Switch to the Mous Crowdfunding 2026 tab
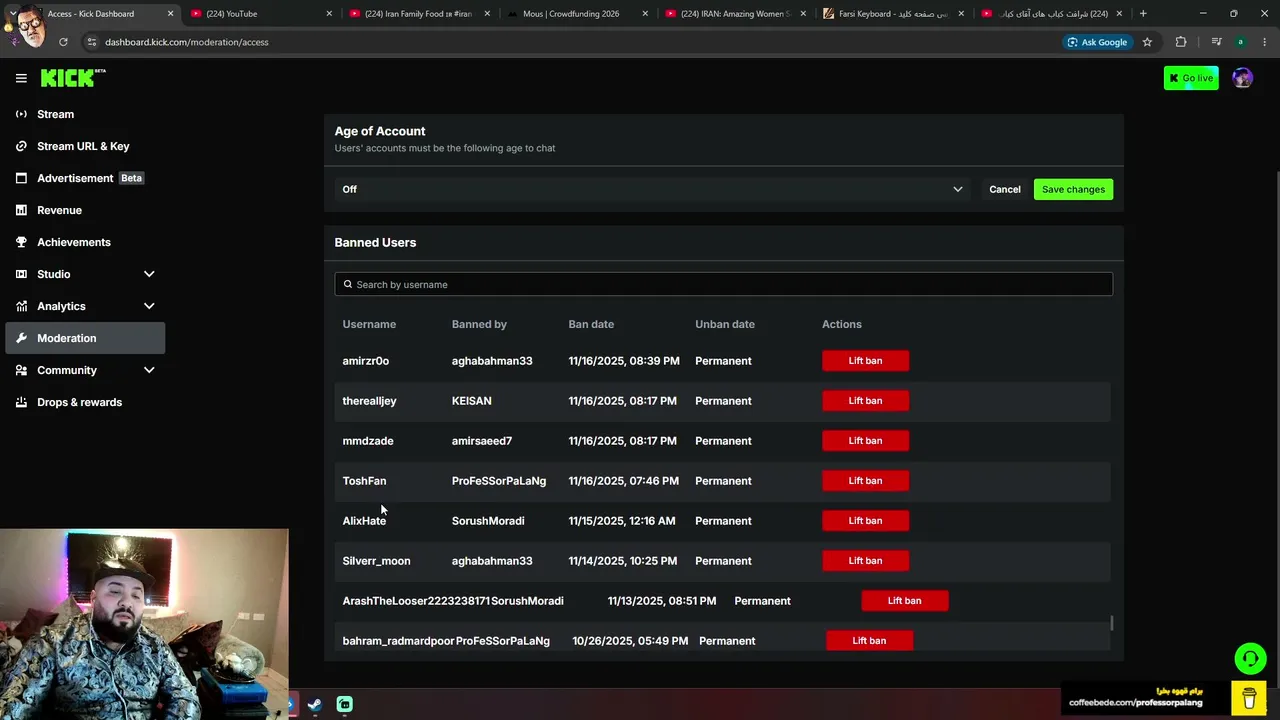 (x=576, y=14)
